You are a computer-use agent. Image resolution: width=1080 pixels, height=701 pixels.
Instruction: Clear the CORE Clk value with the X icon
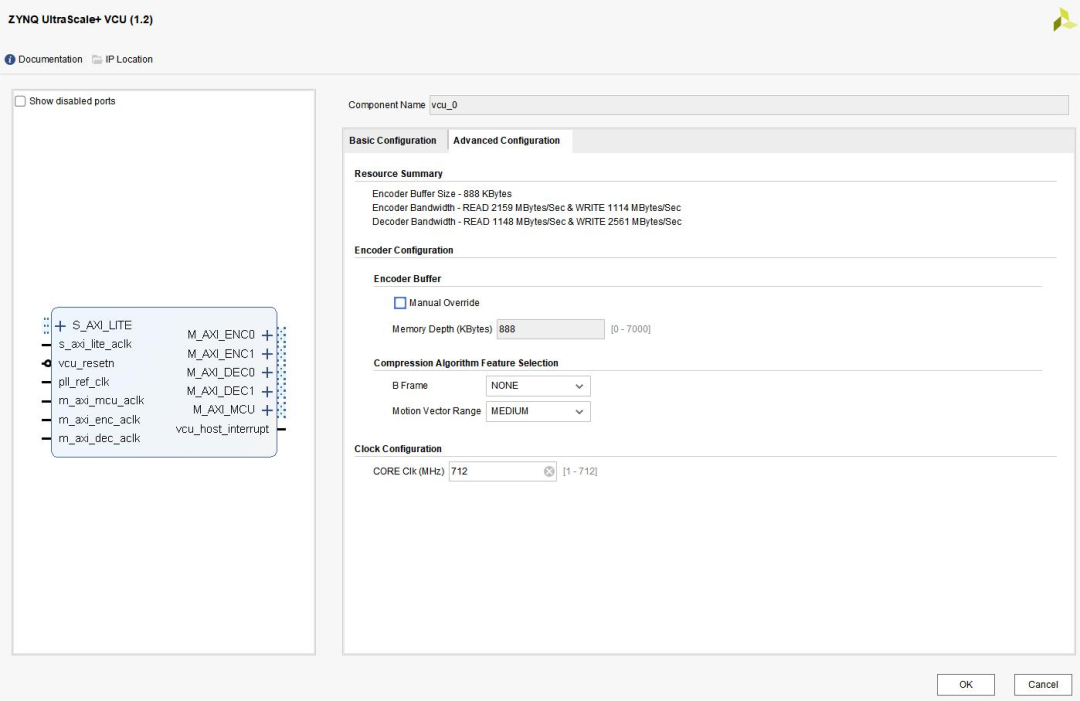point(549,472)
